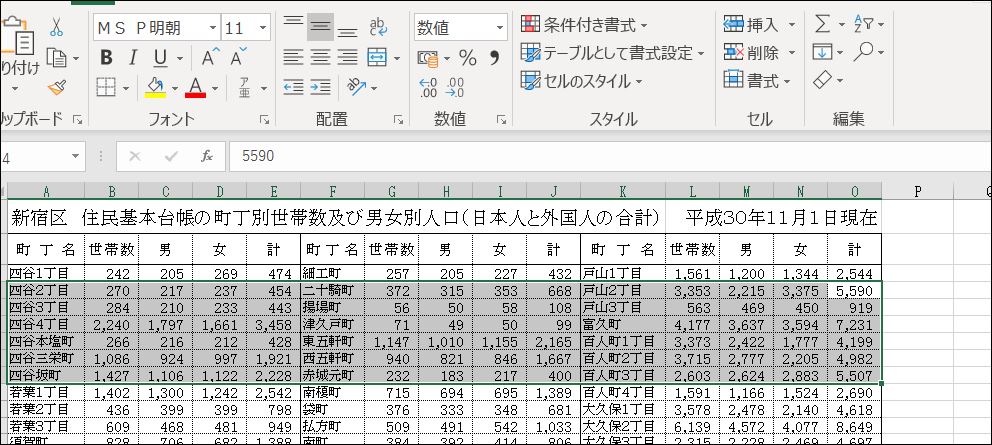Select the Format Painter brush icon
The width and height of the screenshot is (992, 445).
point(56,87)
